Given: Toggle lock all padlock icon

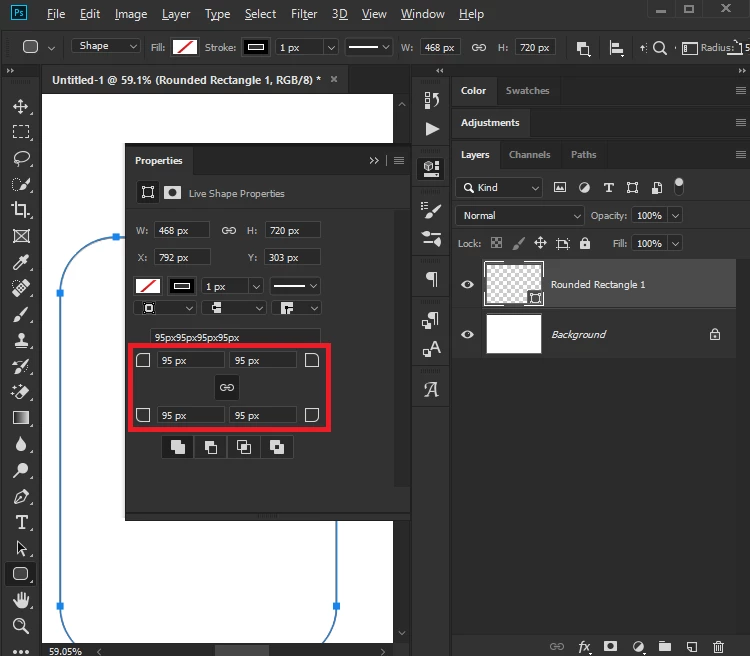Looking at the screenshot, I should [x=585, y=243].
